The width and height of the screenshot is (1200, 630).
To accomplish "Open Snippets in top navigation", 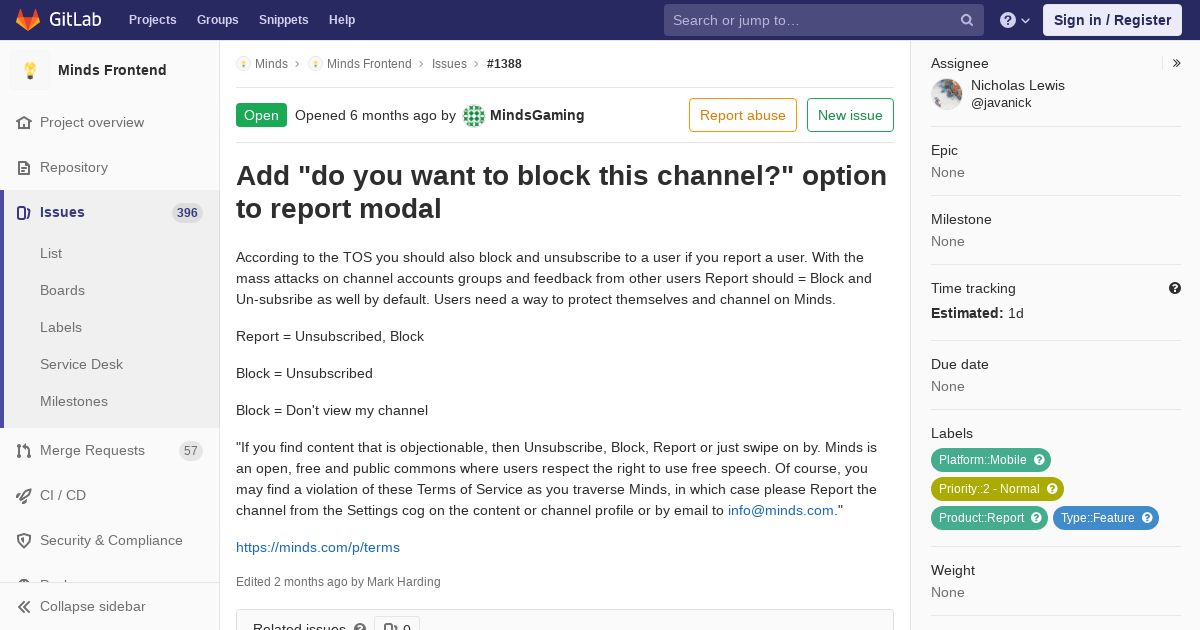I will pos(283,20).
